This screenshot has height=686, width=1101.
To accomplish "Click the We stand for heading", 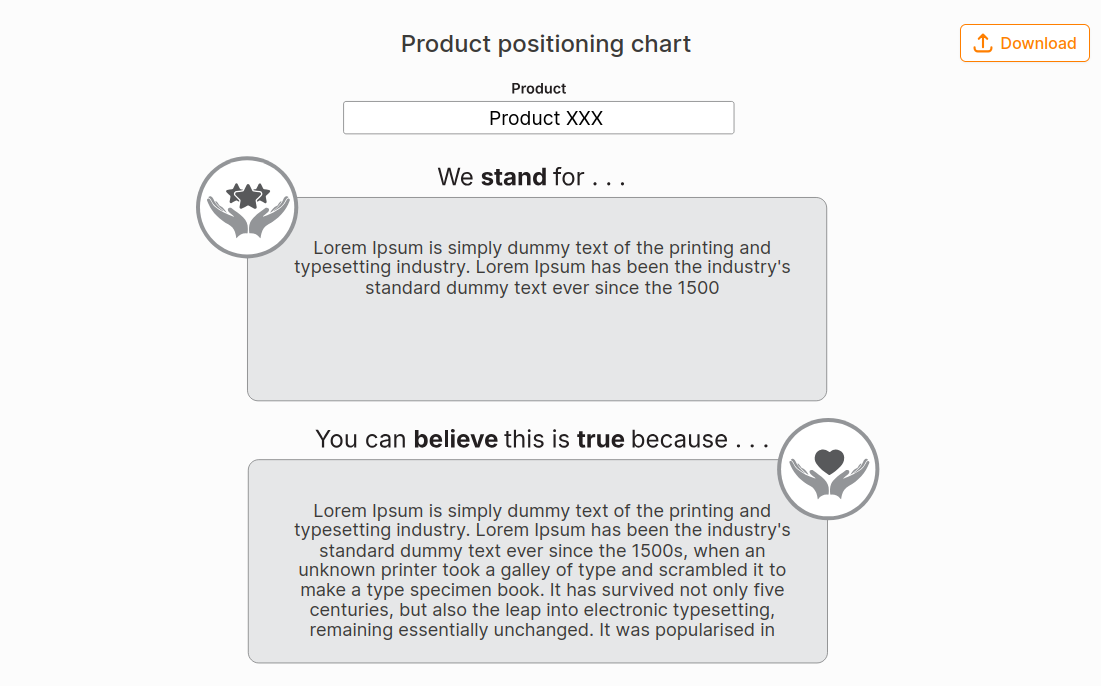I will click(x=530, y=177).
